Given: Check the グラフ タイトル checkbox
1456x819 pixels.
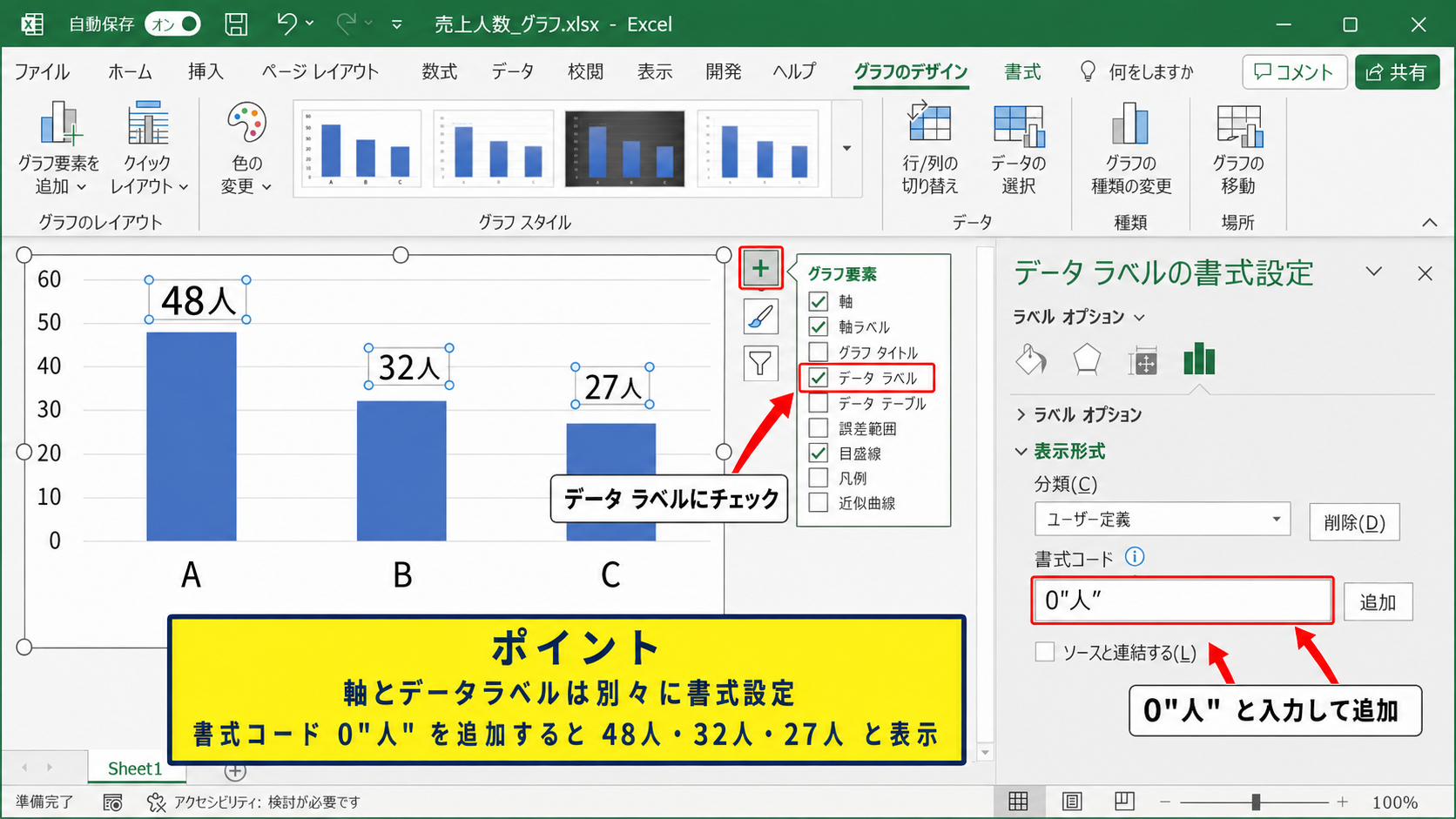Looking at the screenshot, I should tap(819, 352).
